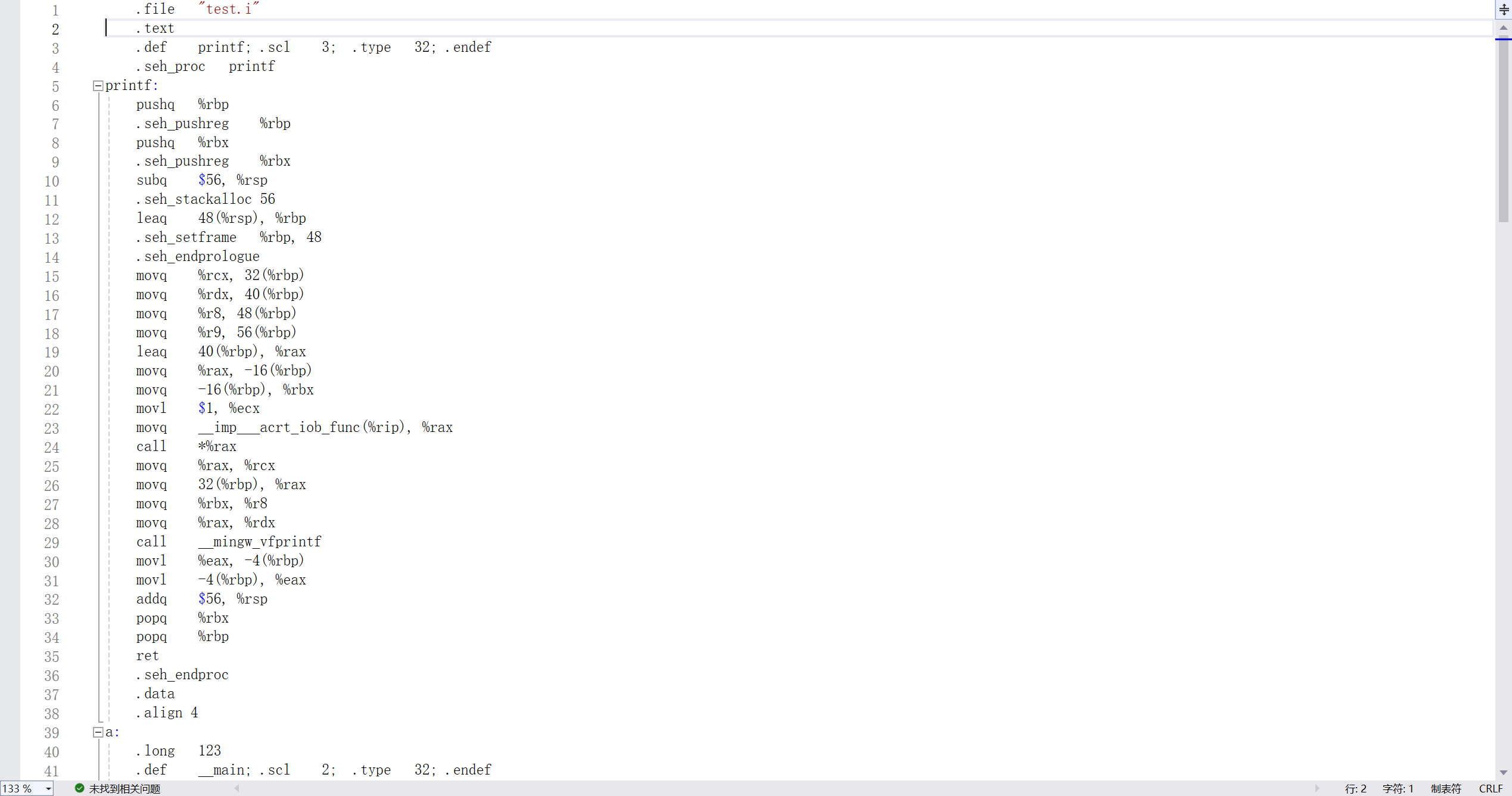Click on the __mingw_vfprintf call text
This screenshot has width=1512, height=796.
(260, 542)
